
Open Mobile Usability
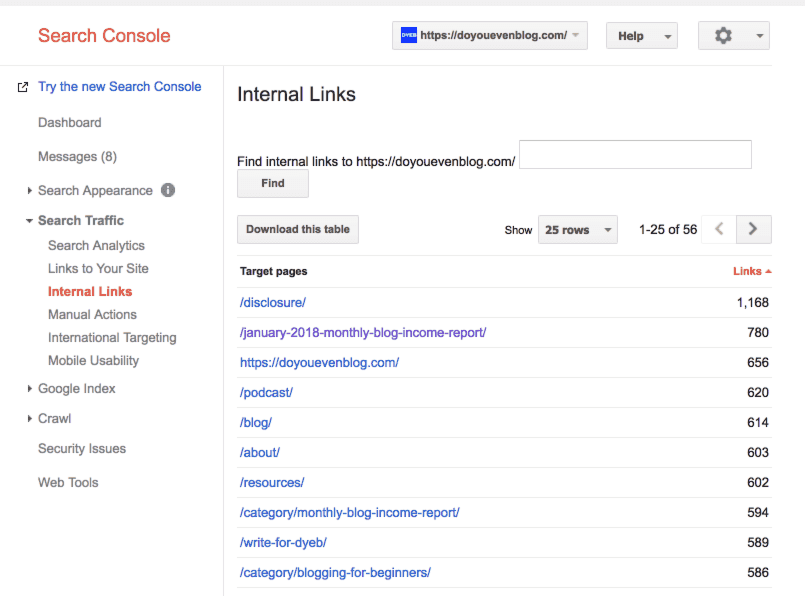93,360
